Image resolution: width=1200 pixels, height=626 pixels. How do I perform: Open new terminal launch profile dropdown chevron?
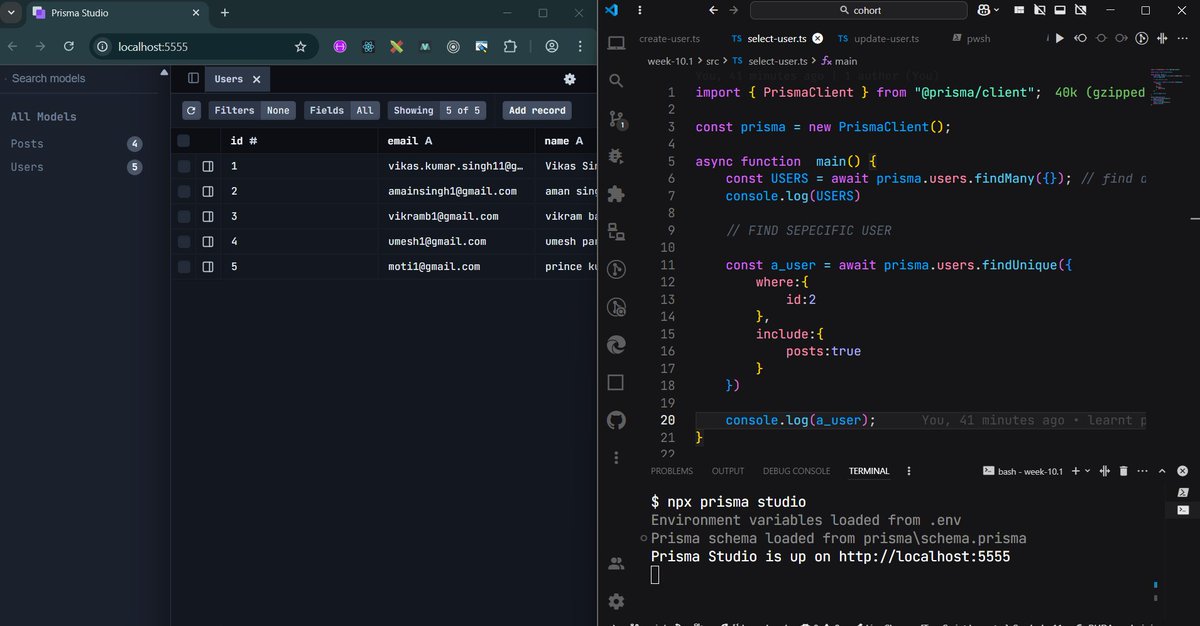coord(1088,471)
